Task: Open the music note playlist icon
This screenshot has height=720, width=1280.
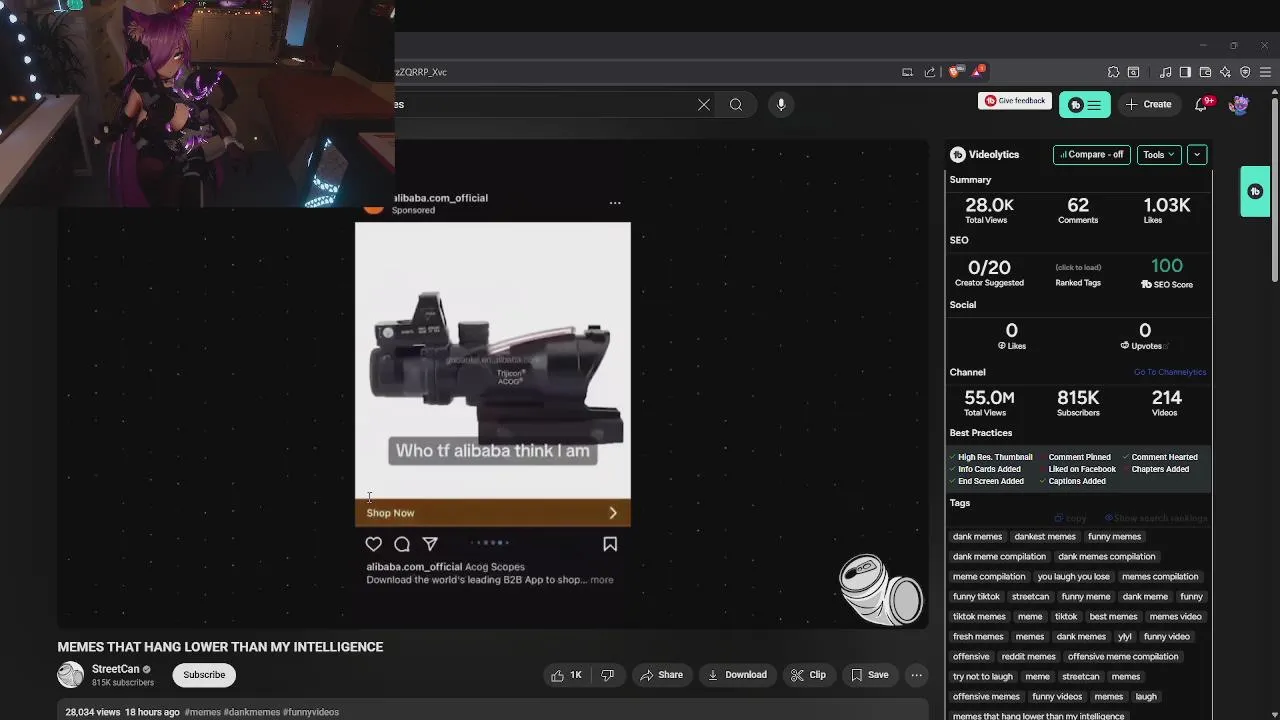Action: (x=1165, y=72)
